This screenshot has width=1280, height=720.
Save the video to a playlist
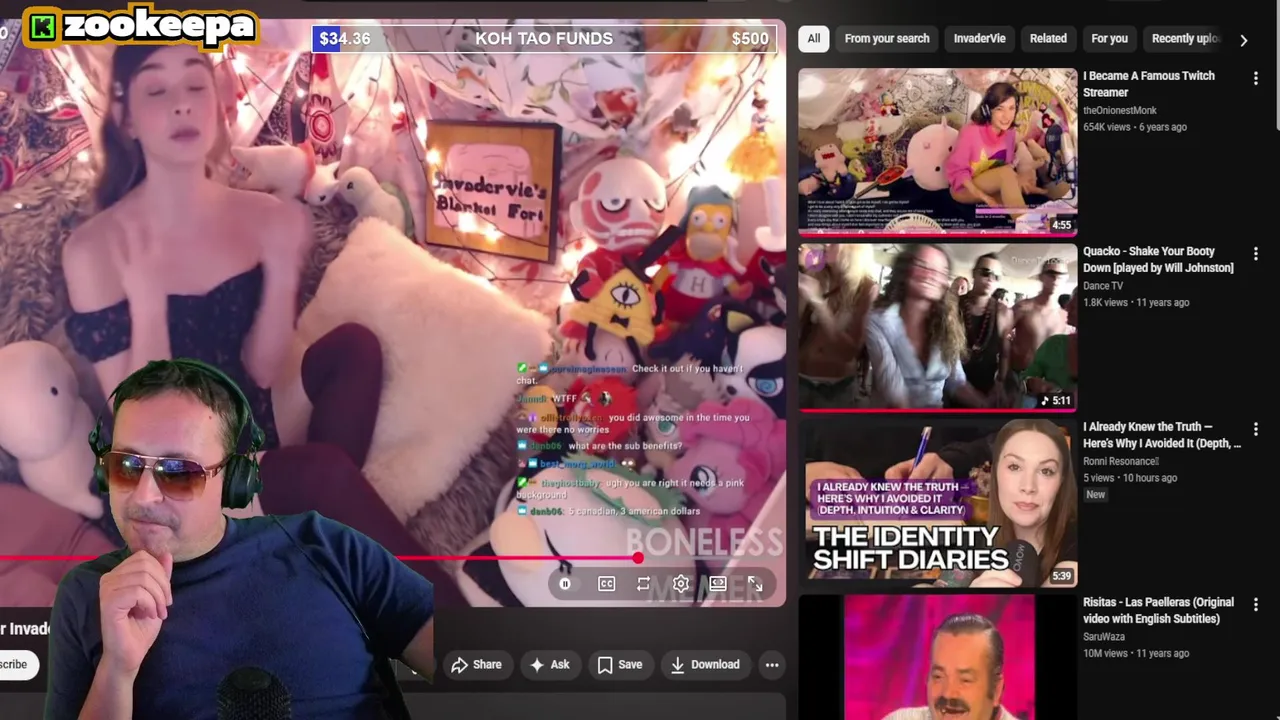[x=620, y=664]
